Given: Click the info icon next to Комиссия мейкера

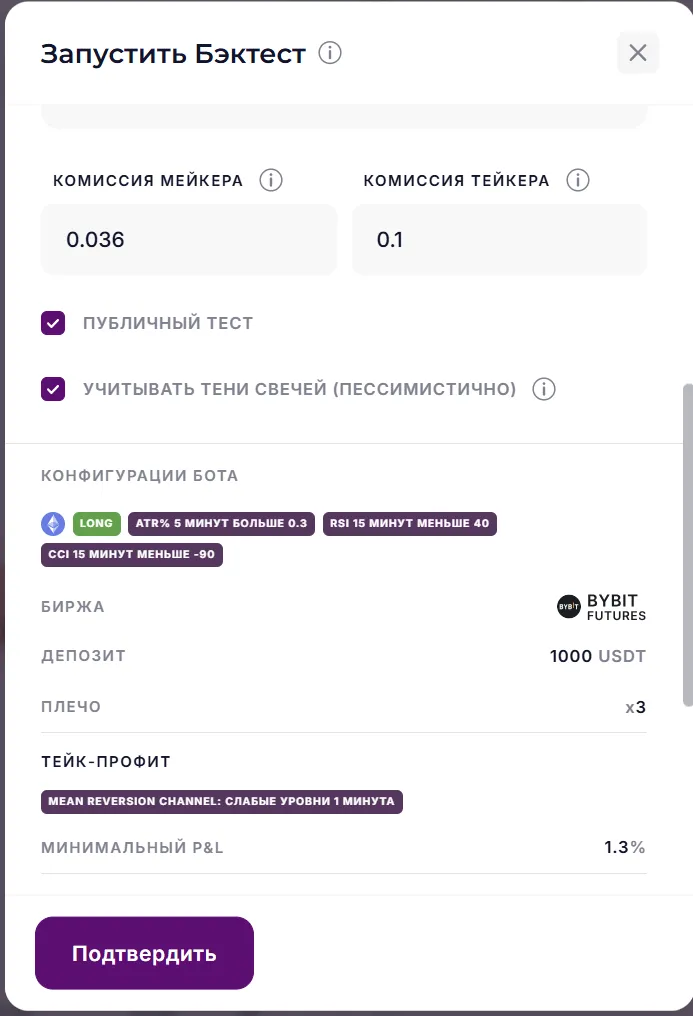Looking at the screenshot, I should [270, 181].
